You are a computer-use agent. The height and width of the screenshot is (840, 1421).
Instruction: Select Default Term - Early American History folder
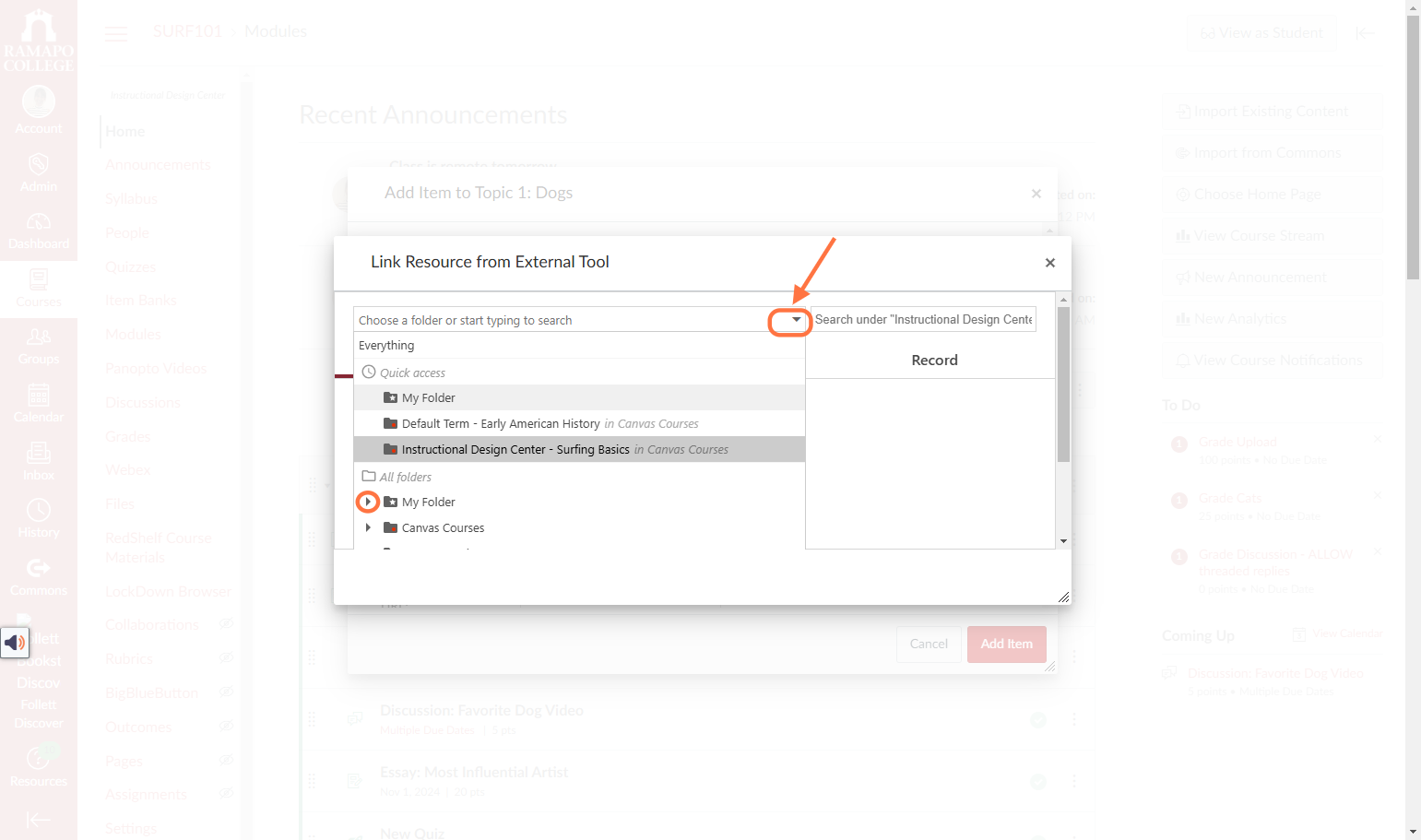tap(579, 423)
